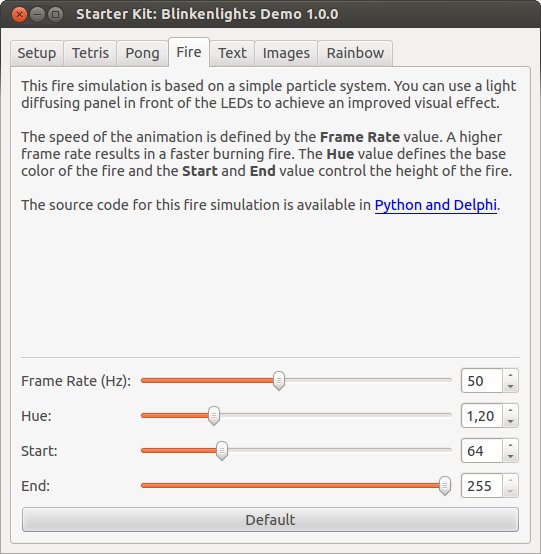Open the Images tab
The height and width of the screenshot is (554, 541).
[286, 53]
